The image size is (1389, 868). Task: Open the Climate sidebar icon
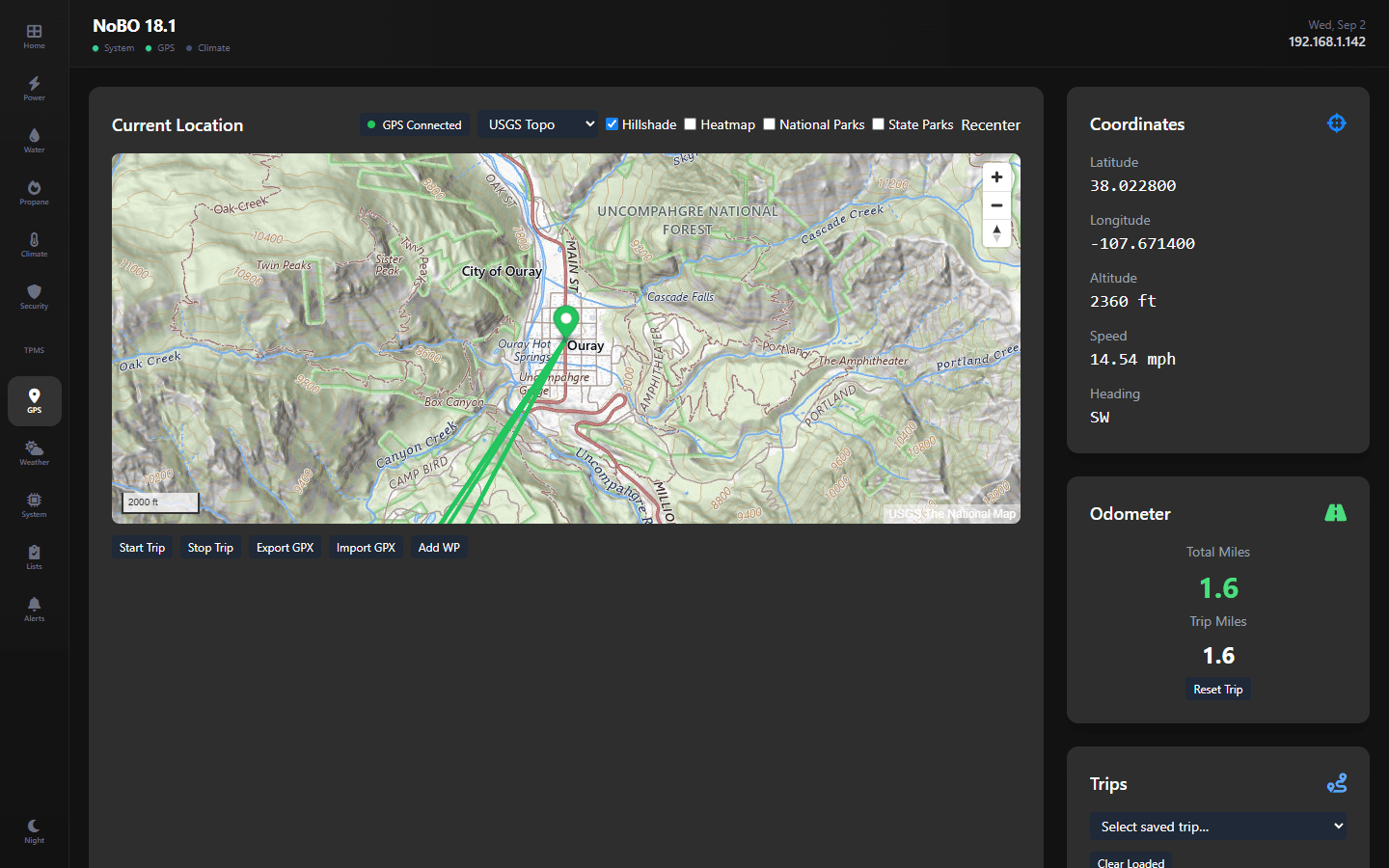[x=34, y=245]
